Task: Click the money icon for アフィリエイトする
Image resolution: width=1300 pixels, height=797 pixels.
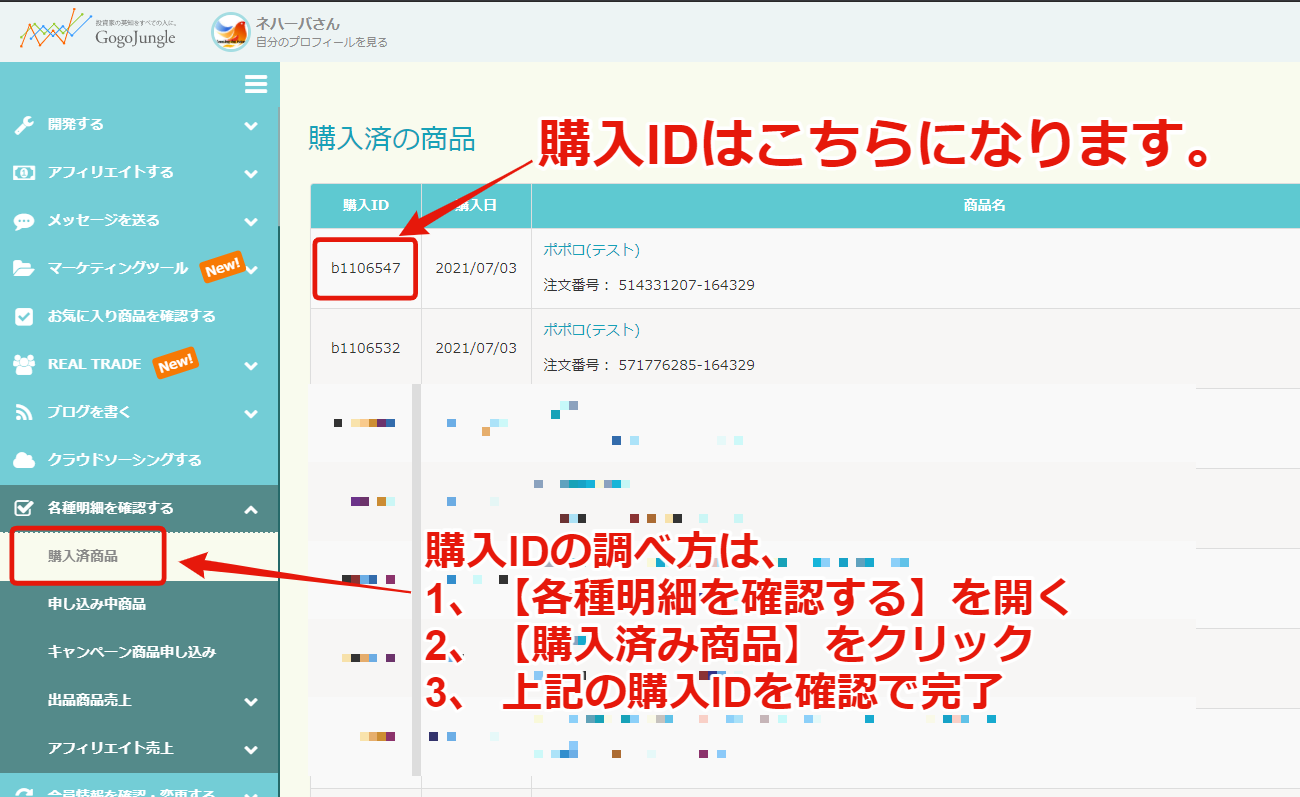Action: [24, 173]
